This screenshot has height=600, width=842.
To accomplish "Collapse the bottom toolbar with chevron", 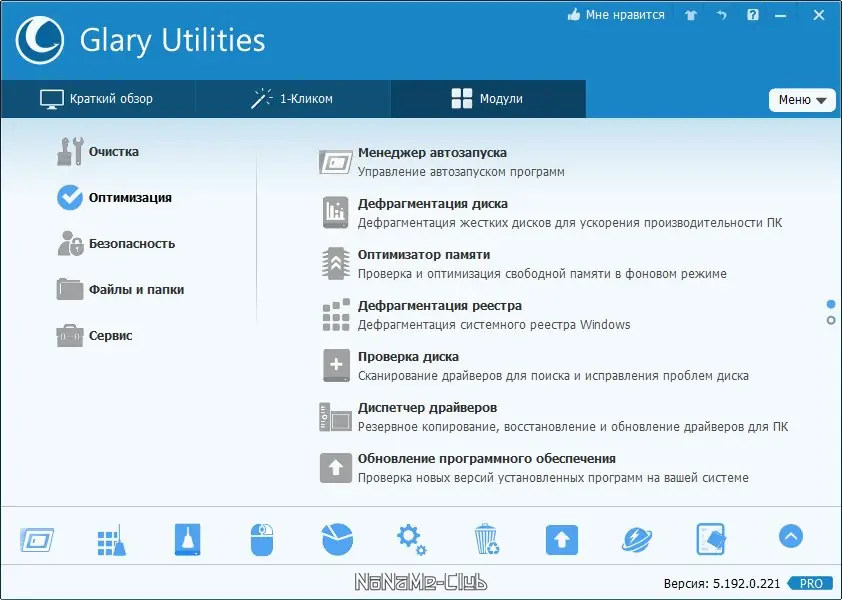I will [790, 536].
